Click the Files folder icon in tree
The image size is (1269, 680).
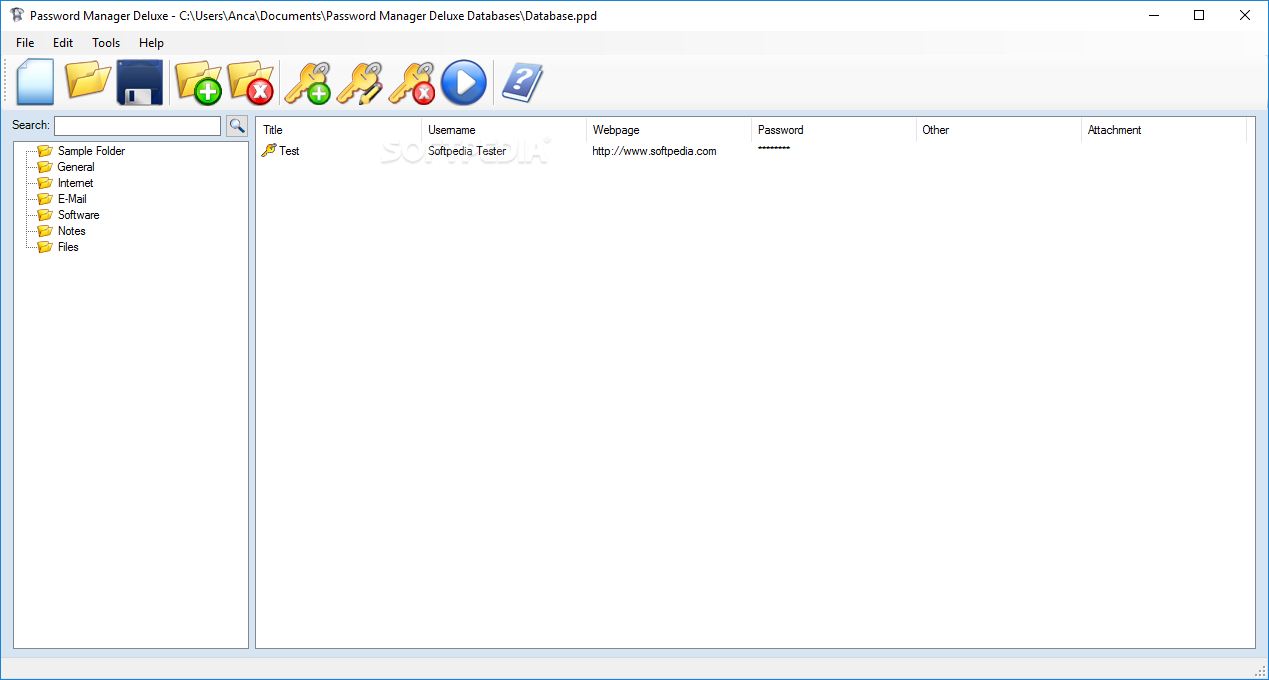(45, 247)
